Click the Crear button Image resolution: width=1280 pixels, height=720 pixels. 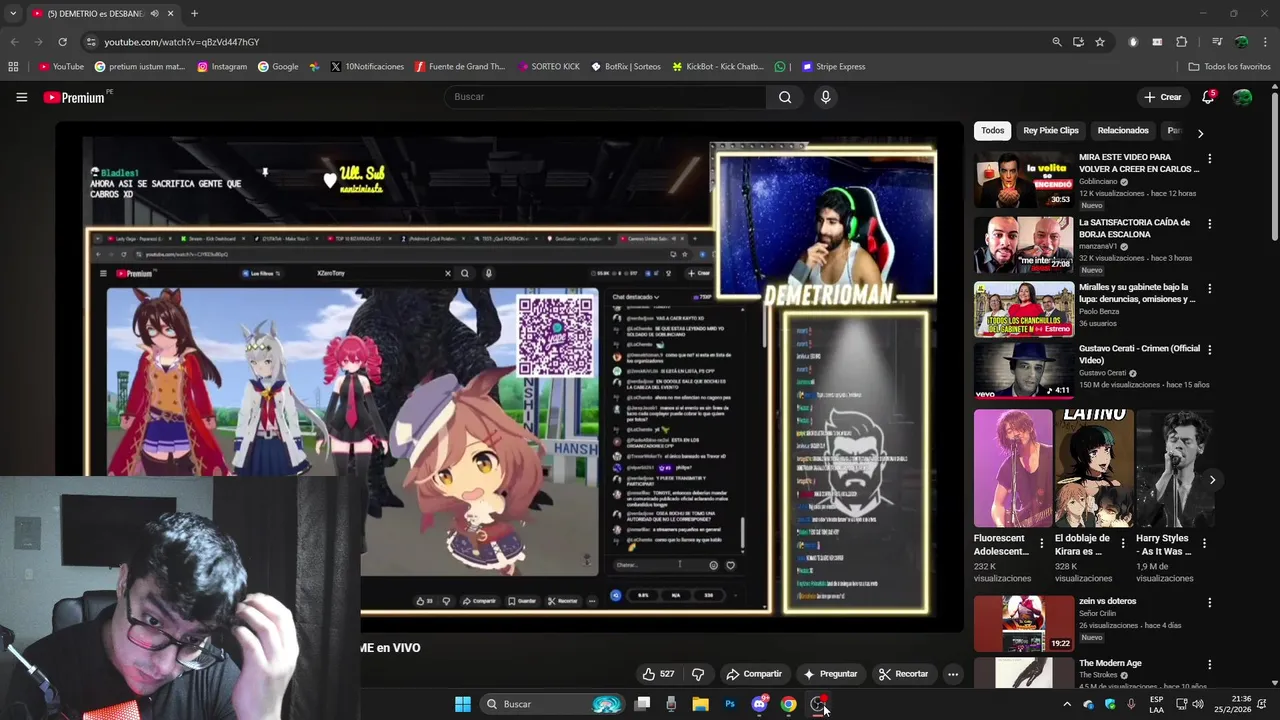pyautogui.click(x=1163, y=97)
